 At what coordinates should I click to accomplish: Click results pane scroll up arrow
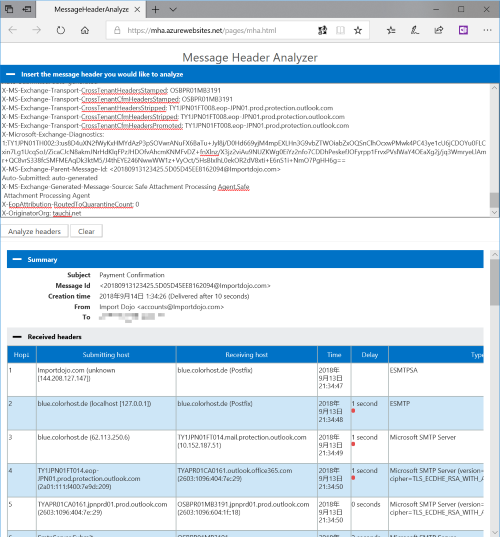pyautogui.click(x=495, y=254)
